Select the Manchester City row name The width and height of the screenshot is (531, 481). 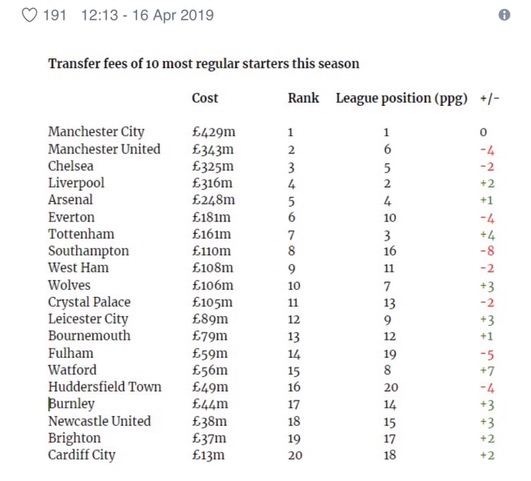pyautogui.click(x=96, y=132)
